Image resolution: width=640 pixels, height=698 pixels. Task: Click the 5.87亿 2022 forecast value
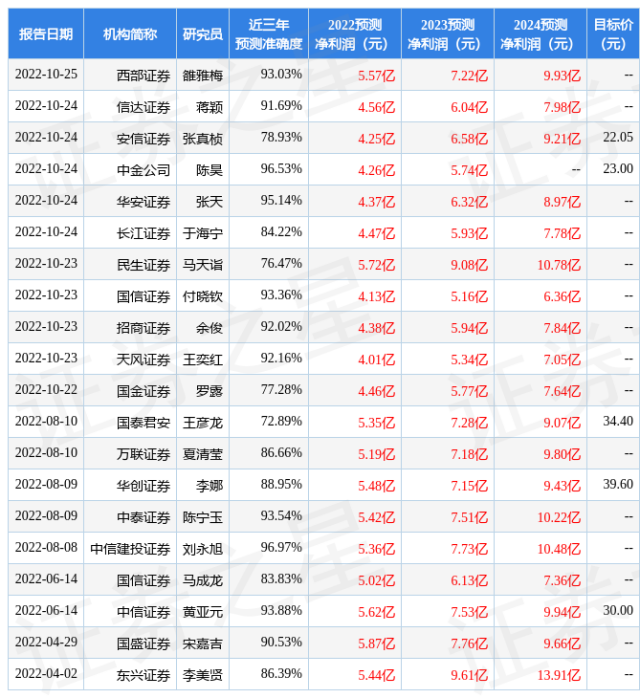pyautogui.click(x=377, y=644)
